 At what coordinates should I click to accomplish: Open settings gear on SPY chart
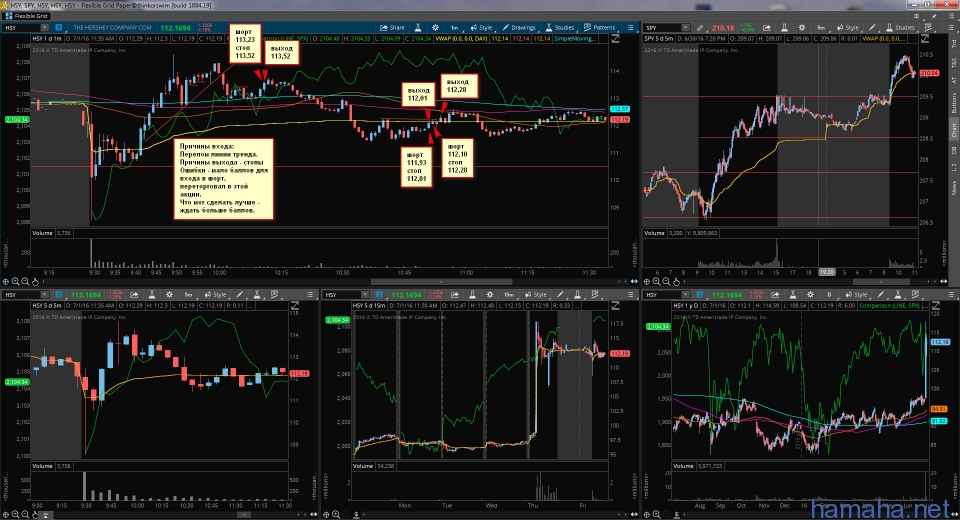[801, 28]
